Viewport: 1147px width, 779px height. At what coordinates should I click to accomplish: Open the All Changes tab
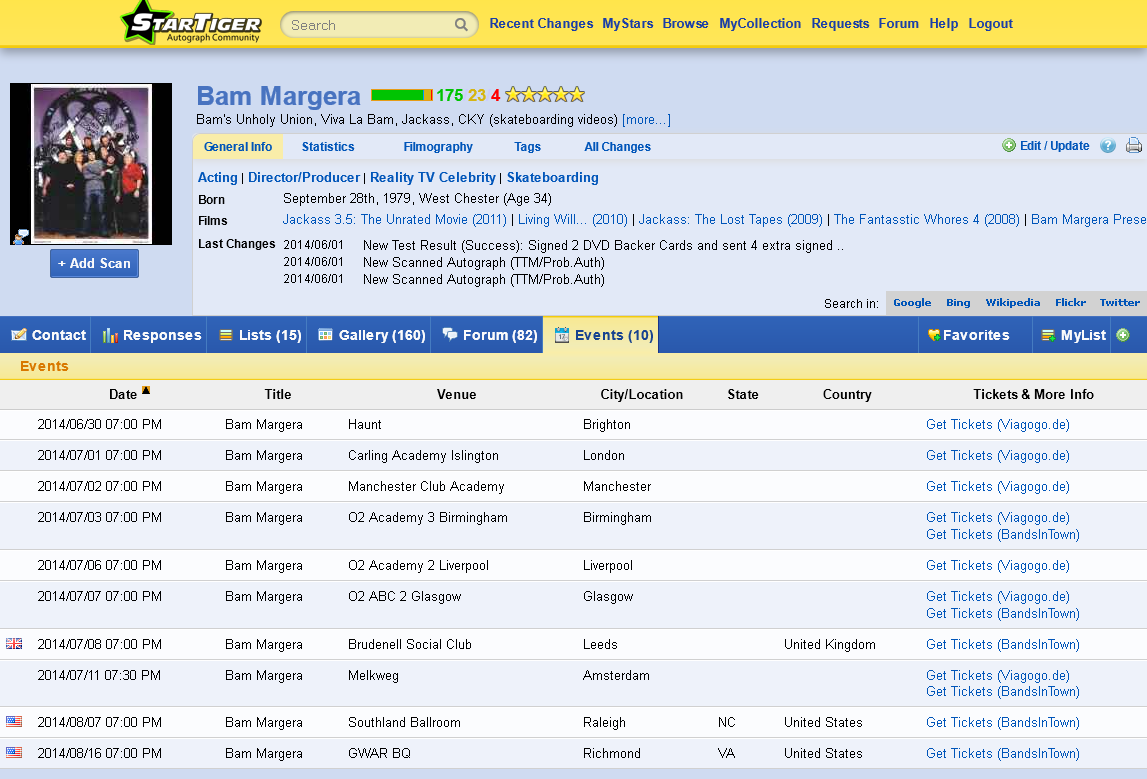coord(617,146)
